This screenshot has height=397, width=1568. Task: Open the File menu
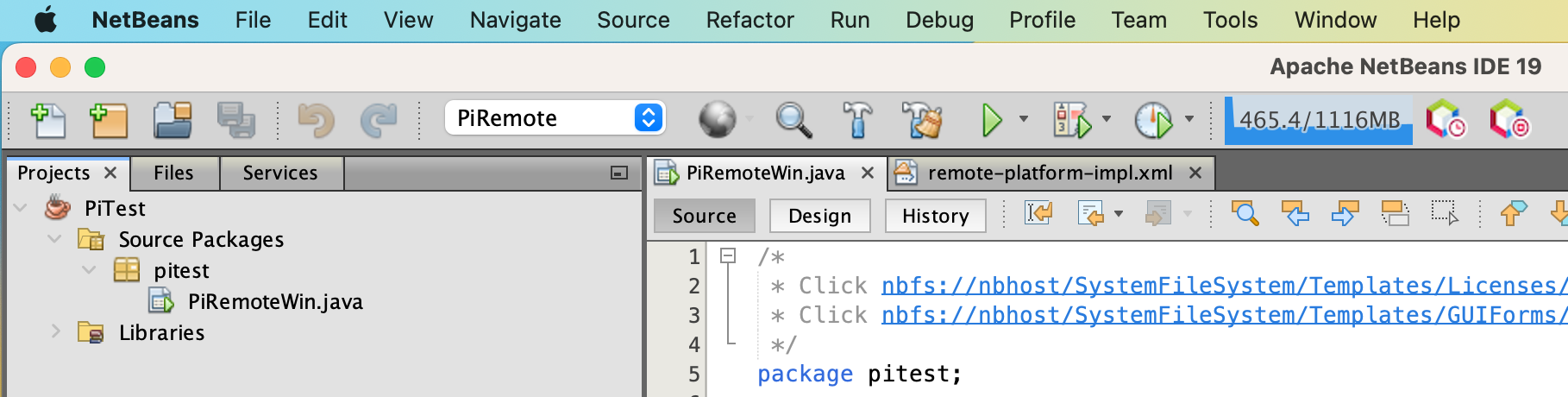point(253,20)
